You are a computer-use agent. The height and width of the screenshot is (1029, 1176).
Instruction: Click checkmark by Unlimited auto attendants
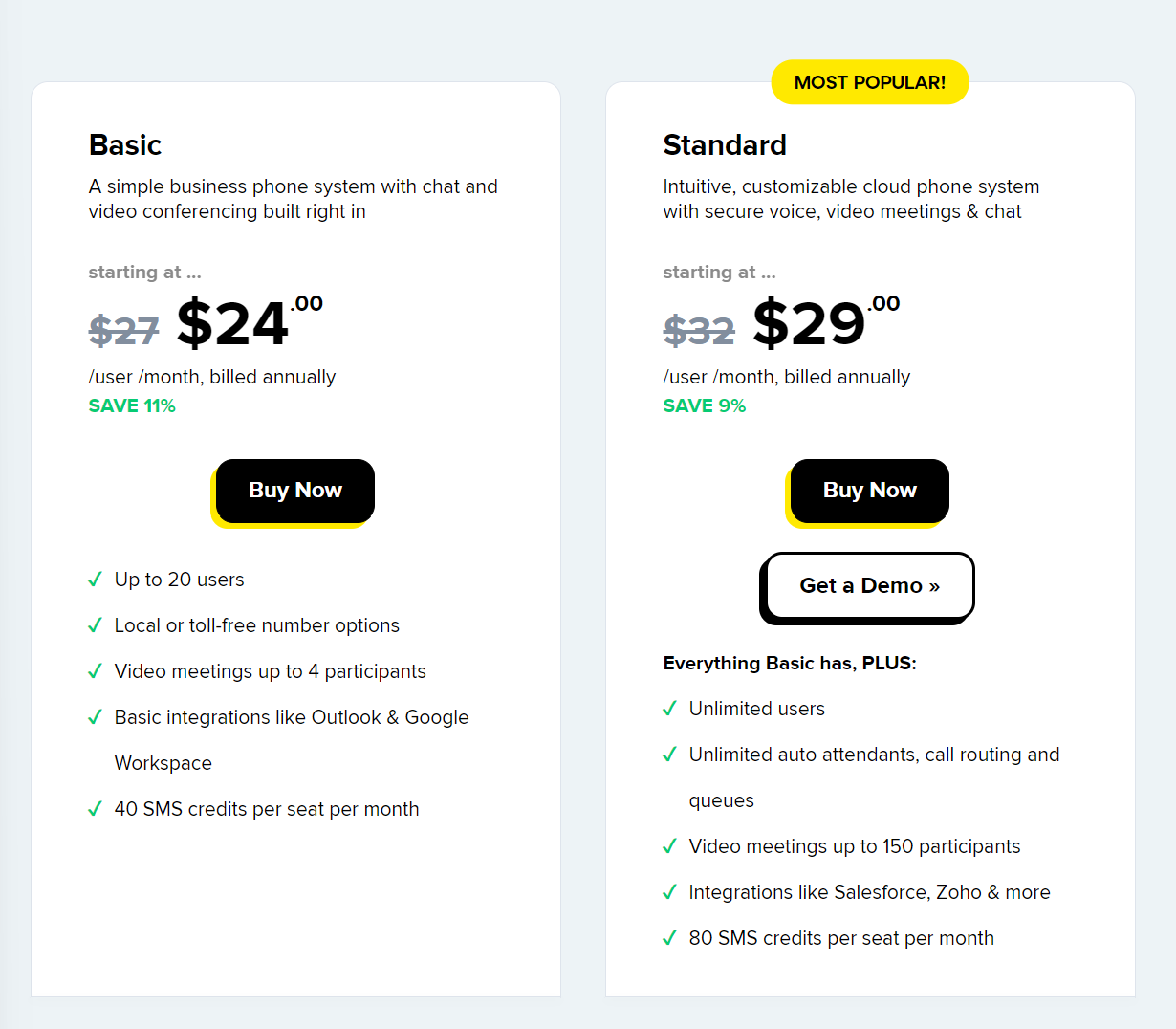tap(669, 755)
